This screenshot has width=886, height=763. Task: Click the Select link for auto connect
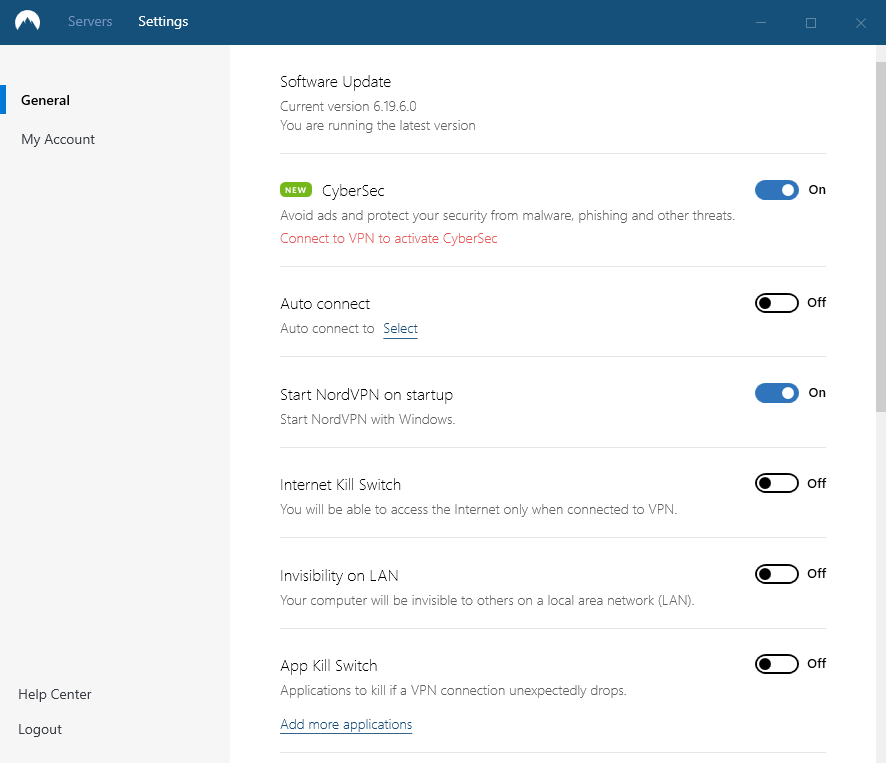(400, 328)
